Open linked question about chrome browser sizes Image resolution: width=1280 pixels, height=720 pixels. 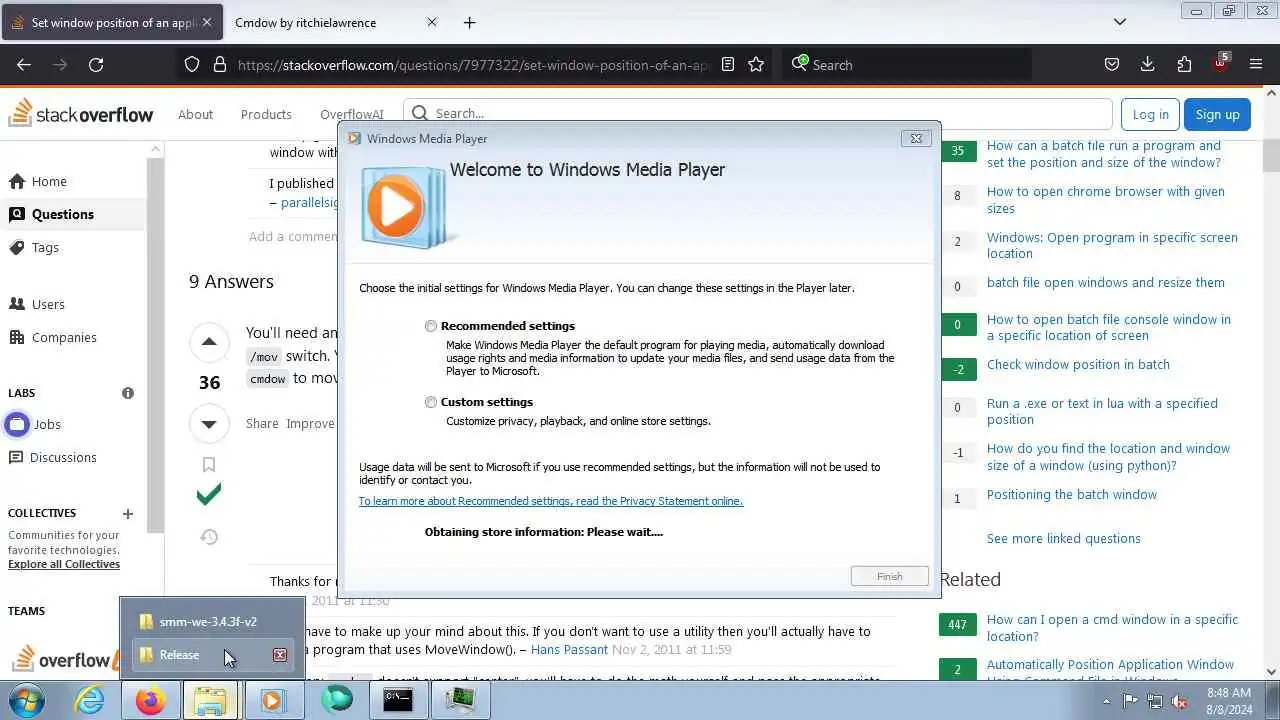[1105, 200]
